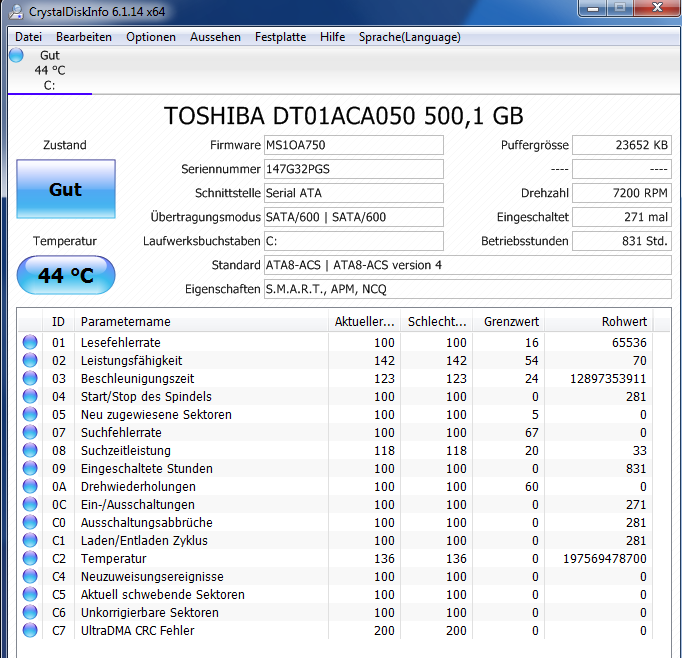The width and height of the screenshot is (682, 658).
Task: Minimize the CrystalDiskInfo window
Action: pyautogui.click(x=592, y=8)
